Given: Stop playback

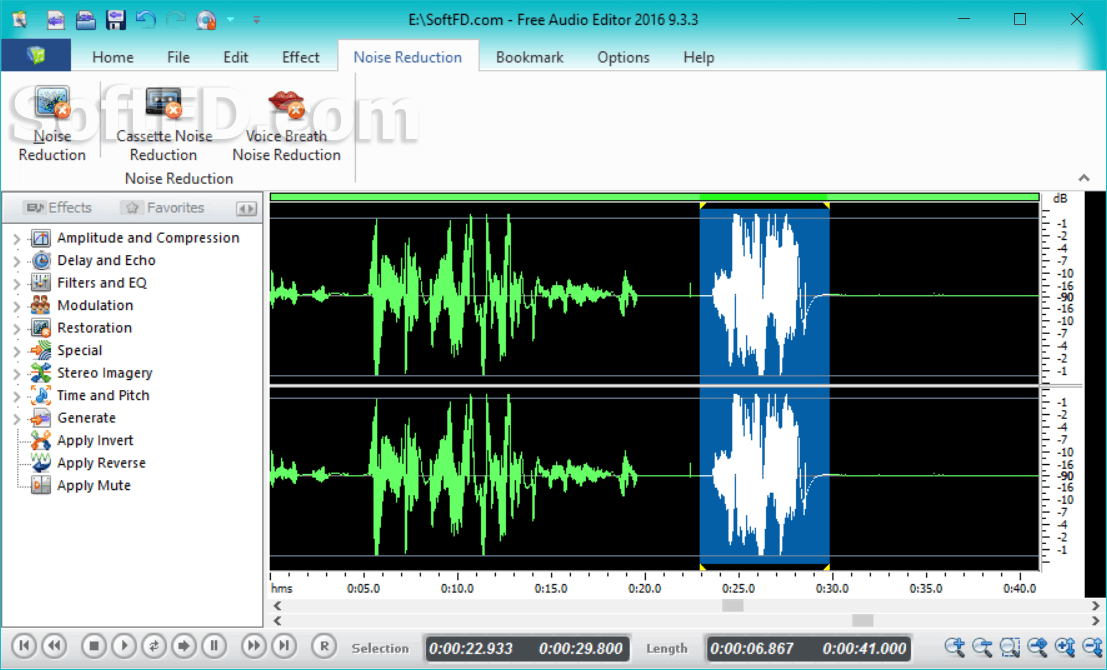Looking at the screenshot, I should tap(93, 645).
